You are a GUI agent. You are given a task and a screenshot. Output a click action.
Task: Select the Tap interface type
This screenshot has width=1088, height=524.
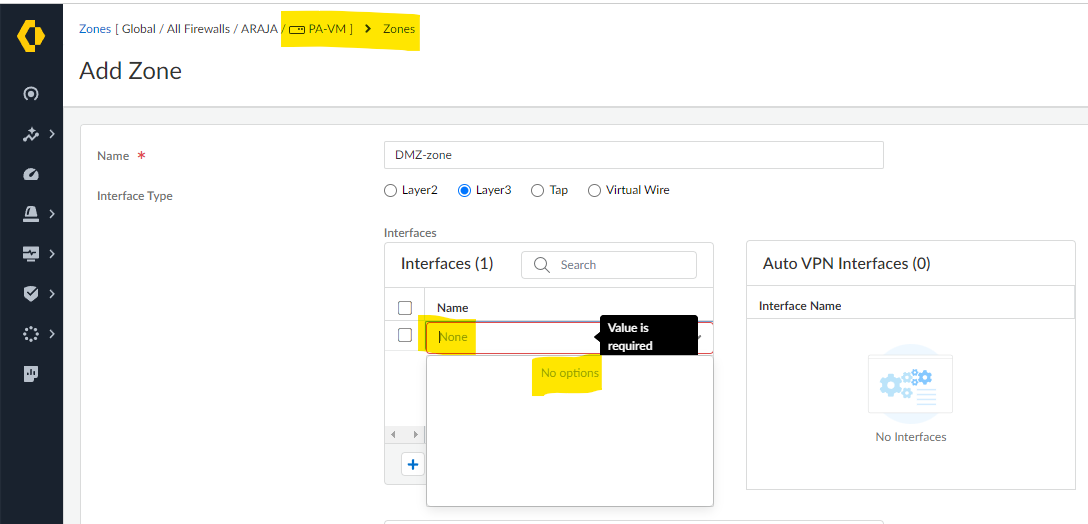pyautogui.click(x=538, y=190)
